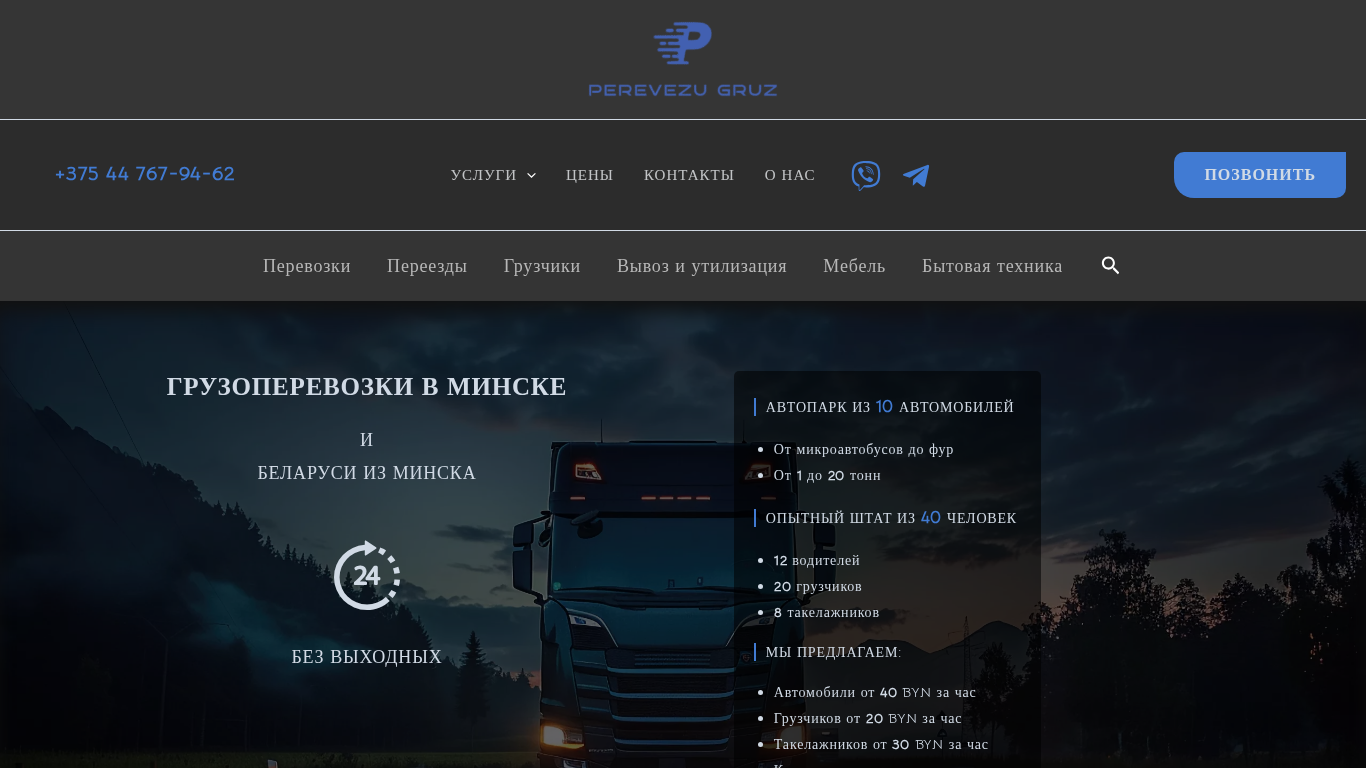The width and height of the screenshot is (1366, 768).
Task: Open Вывоз и утилизация category
Action: [x=702, y=266]
